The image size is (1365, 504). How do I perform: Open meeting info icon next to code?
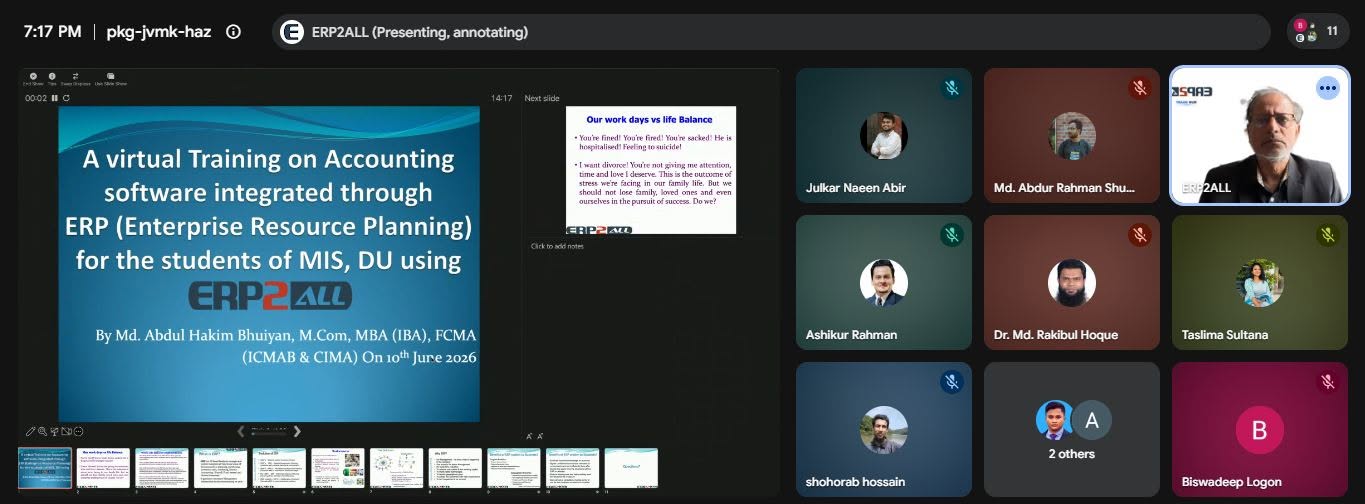(x=233, y=31)
